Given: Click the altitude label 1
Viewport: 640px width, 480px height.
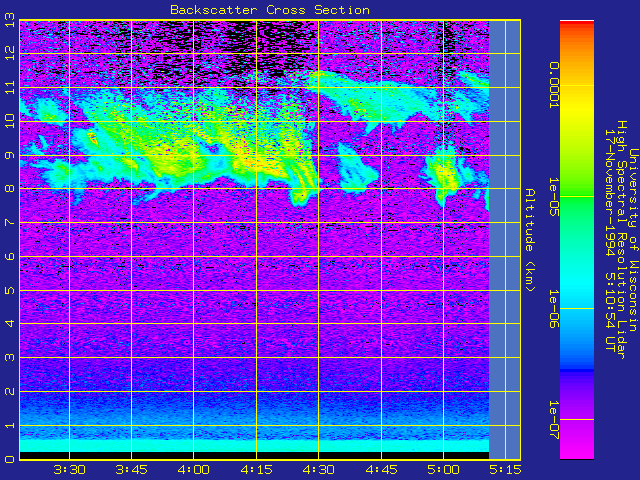Looking at the screenshot, I should (10, 425).
